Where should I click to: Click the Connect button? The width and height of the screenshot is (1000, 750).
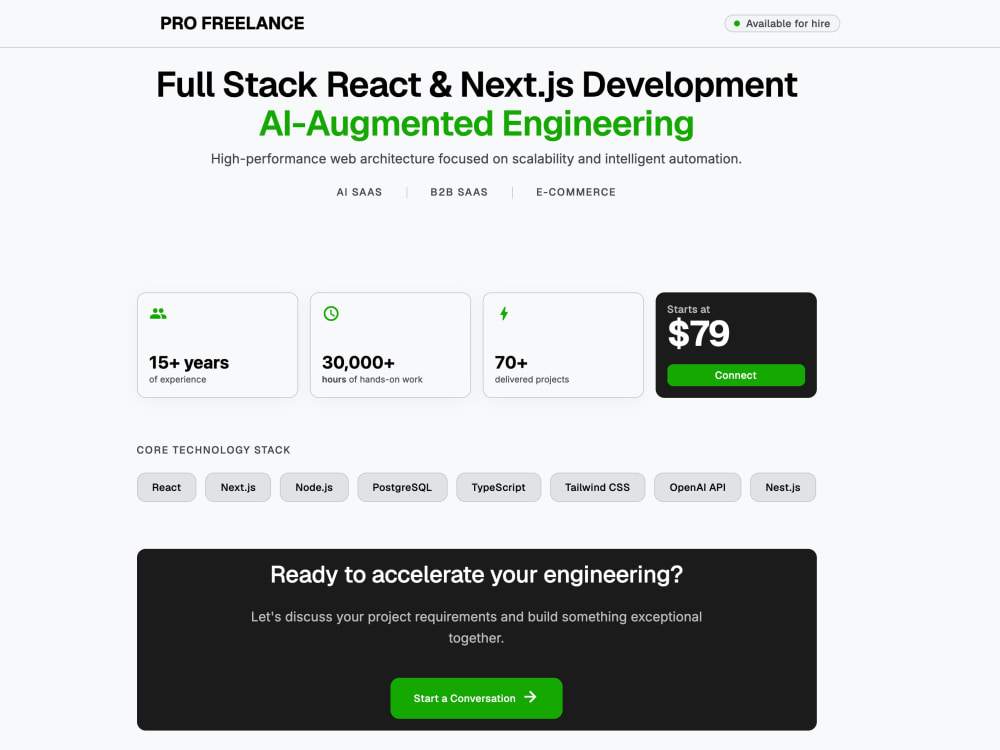tap(735, 375)
